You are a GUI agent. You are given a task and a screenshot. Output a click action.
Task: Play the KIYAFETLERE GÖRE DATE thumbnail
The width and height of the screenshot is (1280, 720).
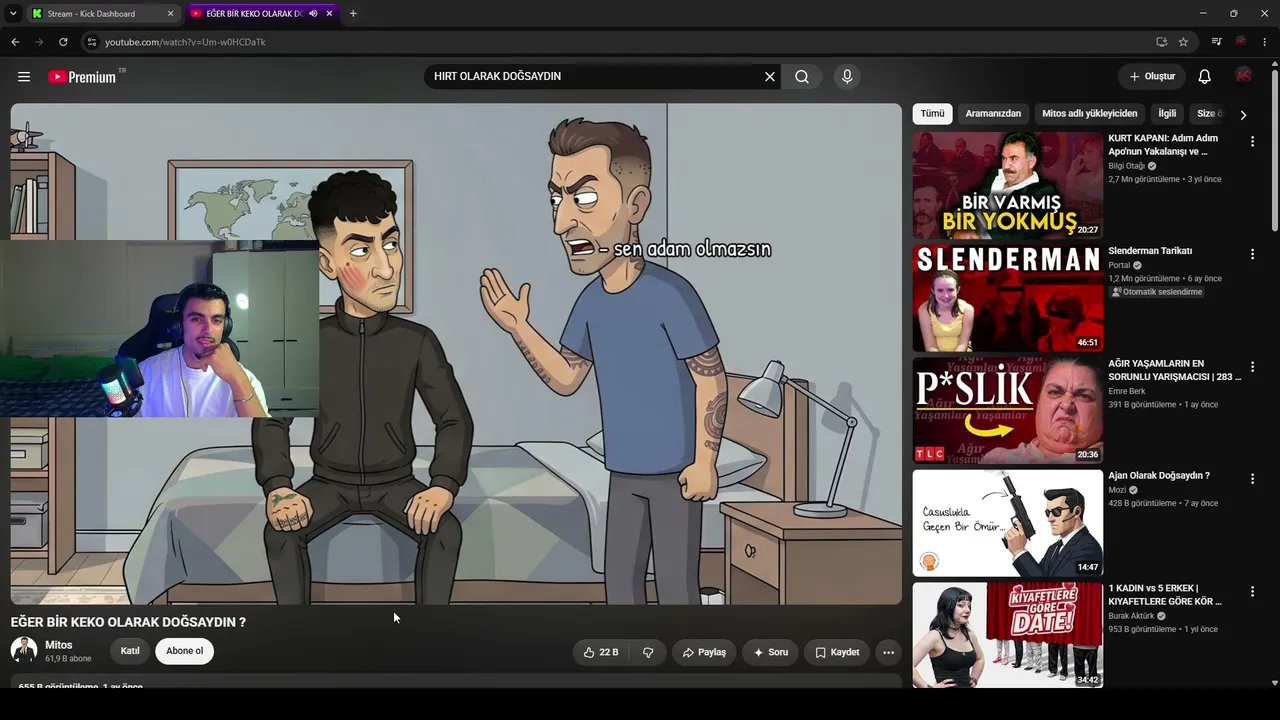pos(1008,635)
